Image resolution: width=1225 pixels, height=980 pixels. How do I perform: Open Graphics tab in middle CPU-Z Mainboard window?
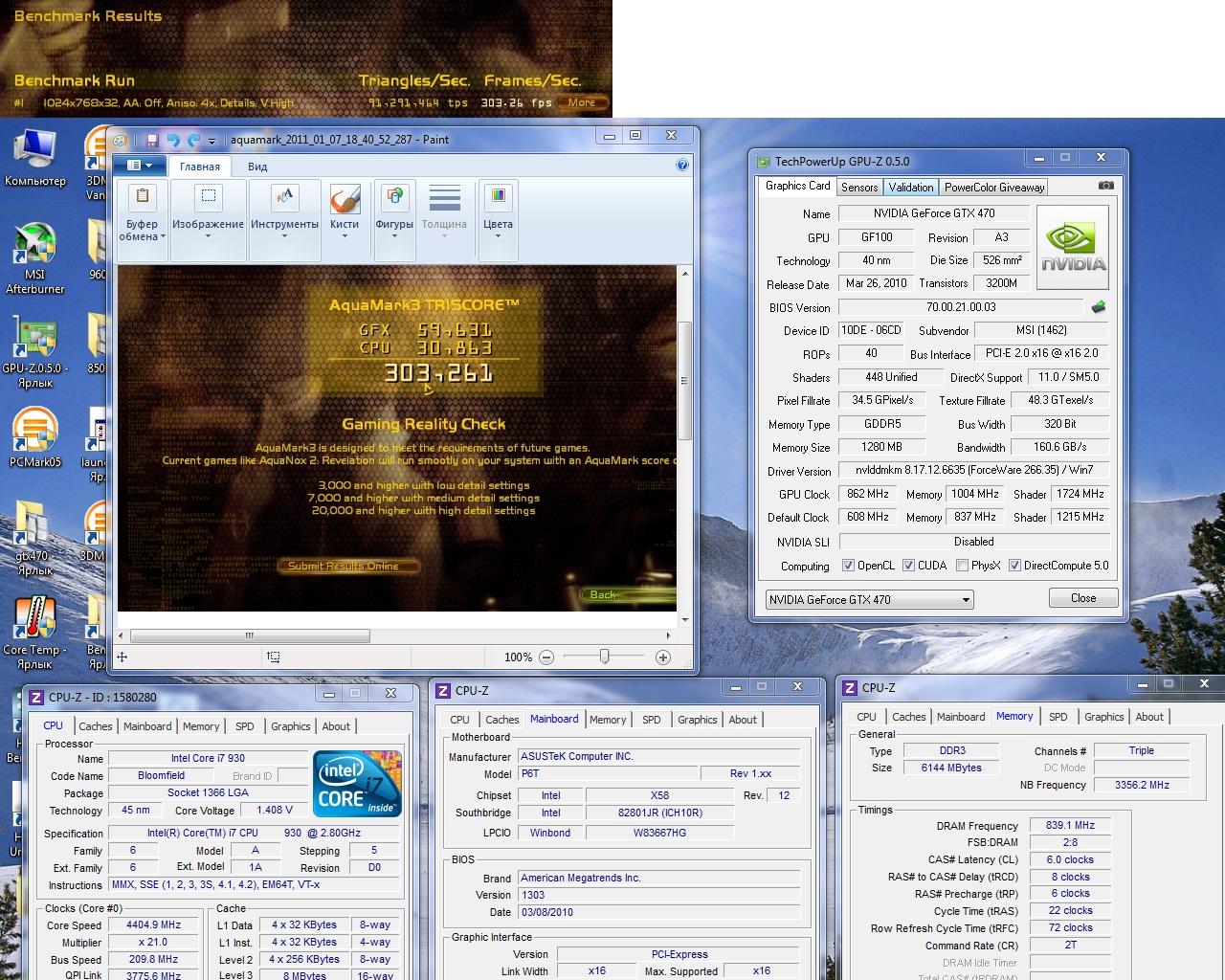698,720
